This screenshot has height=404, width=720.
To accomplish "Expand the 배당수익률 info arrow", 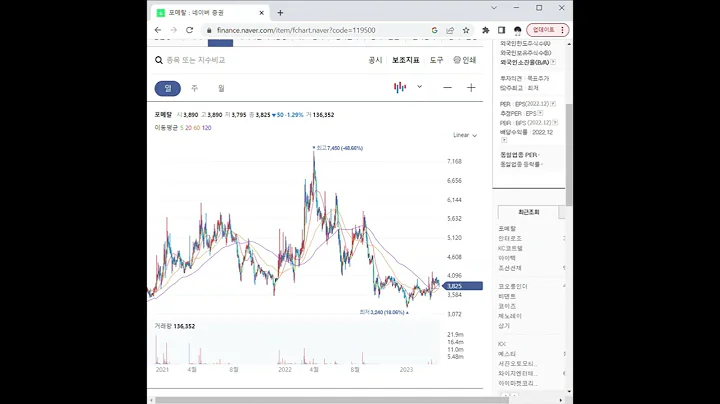I will coord(504,140).
